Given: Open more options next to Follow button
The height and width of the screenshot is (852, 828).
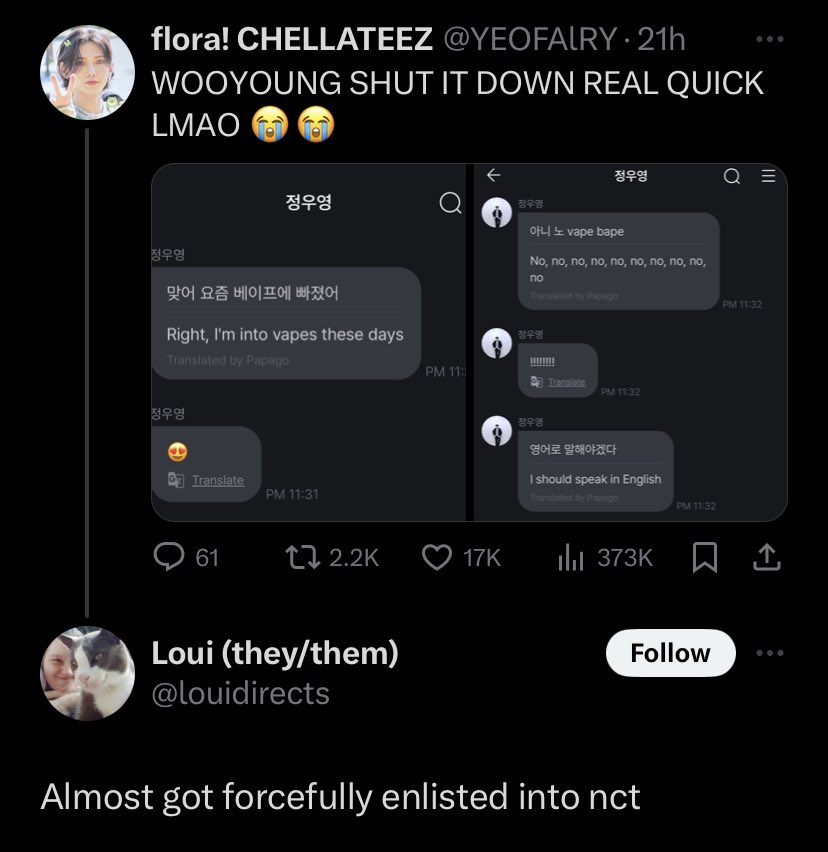Looking at the screenshot, I should 770,653.
